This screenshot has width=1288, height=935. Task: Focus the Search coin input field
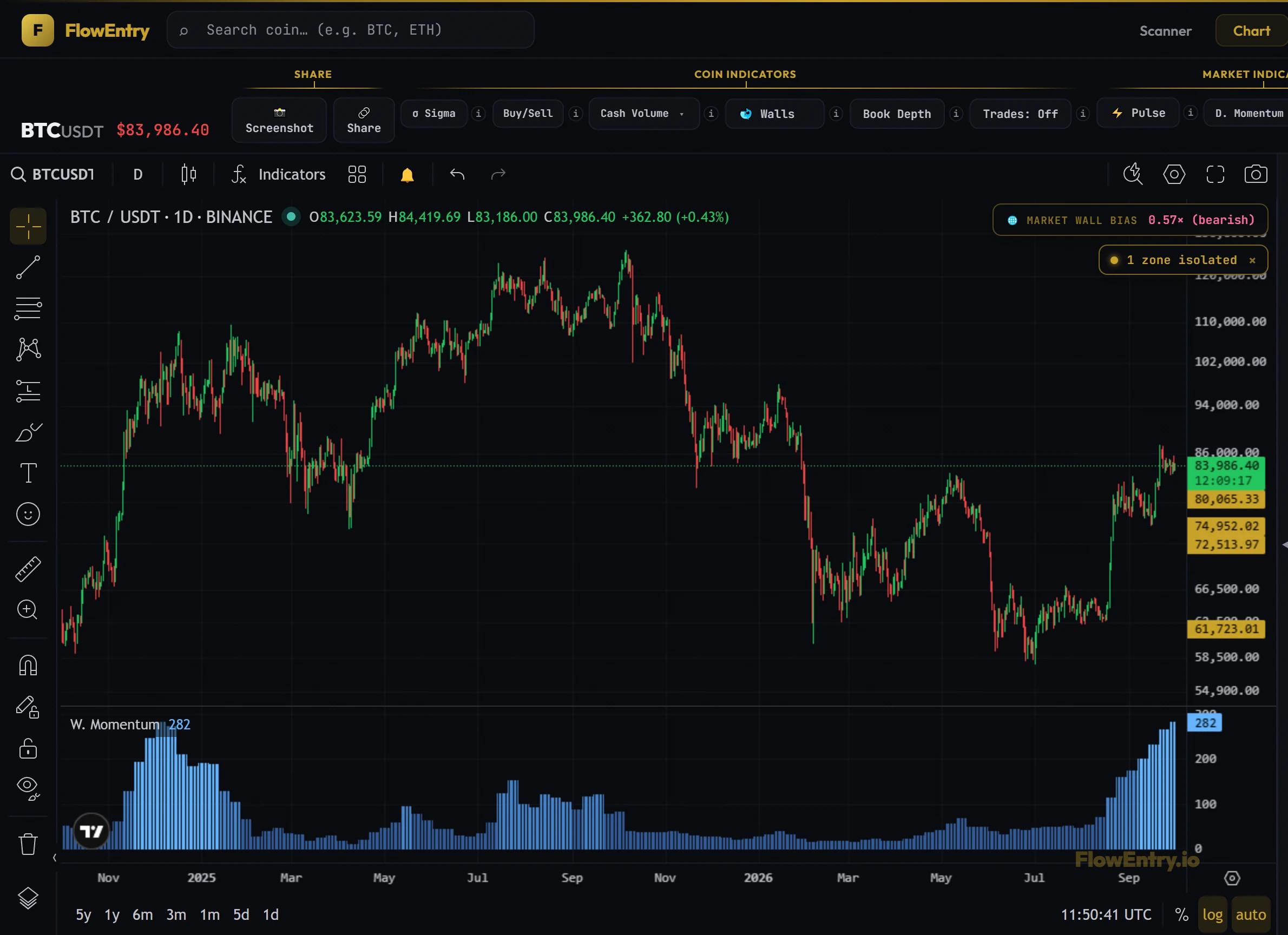coord(350,30)
